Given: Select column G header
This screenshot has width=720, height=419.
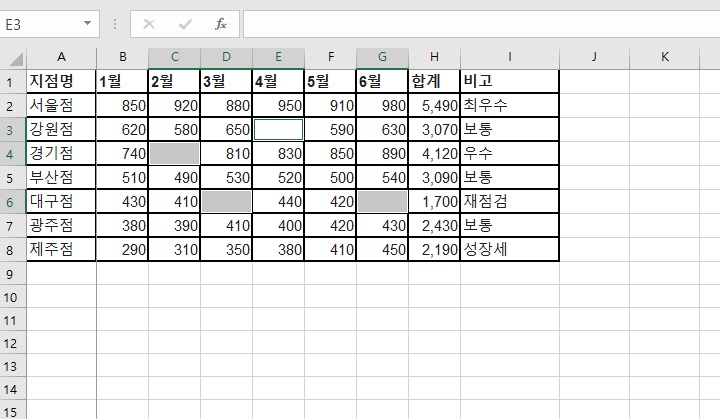Looking at the screenshot, I should [382, 57].
